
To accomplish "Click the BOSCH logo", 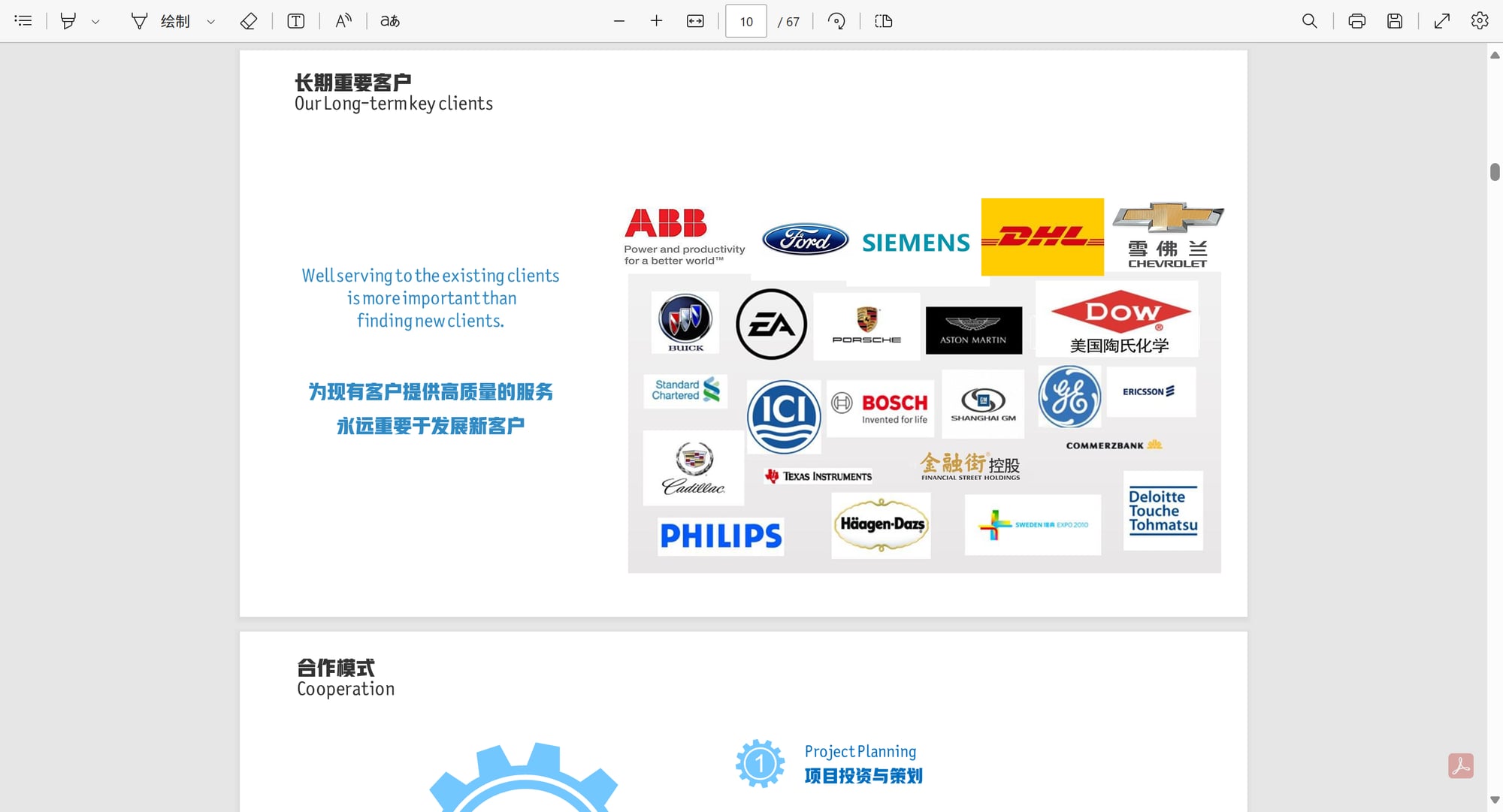I will [x=881, y=408].
